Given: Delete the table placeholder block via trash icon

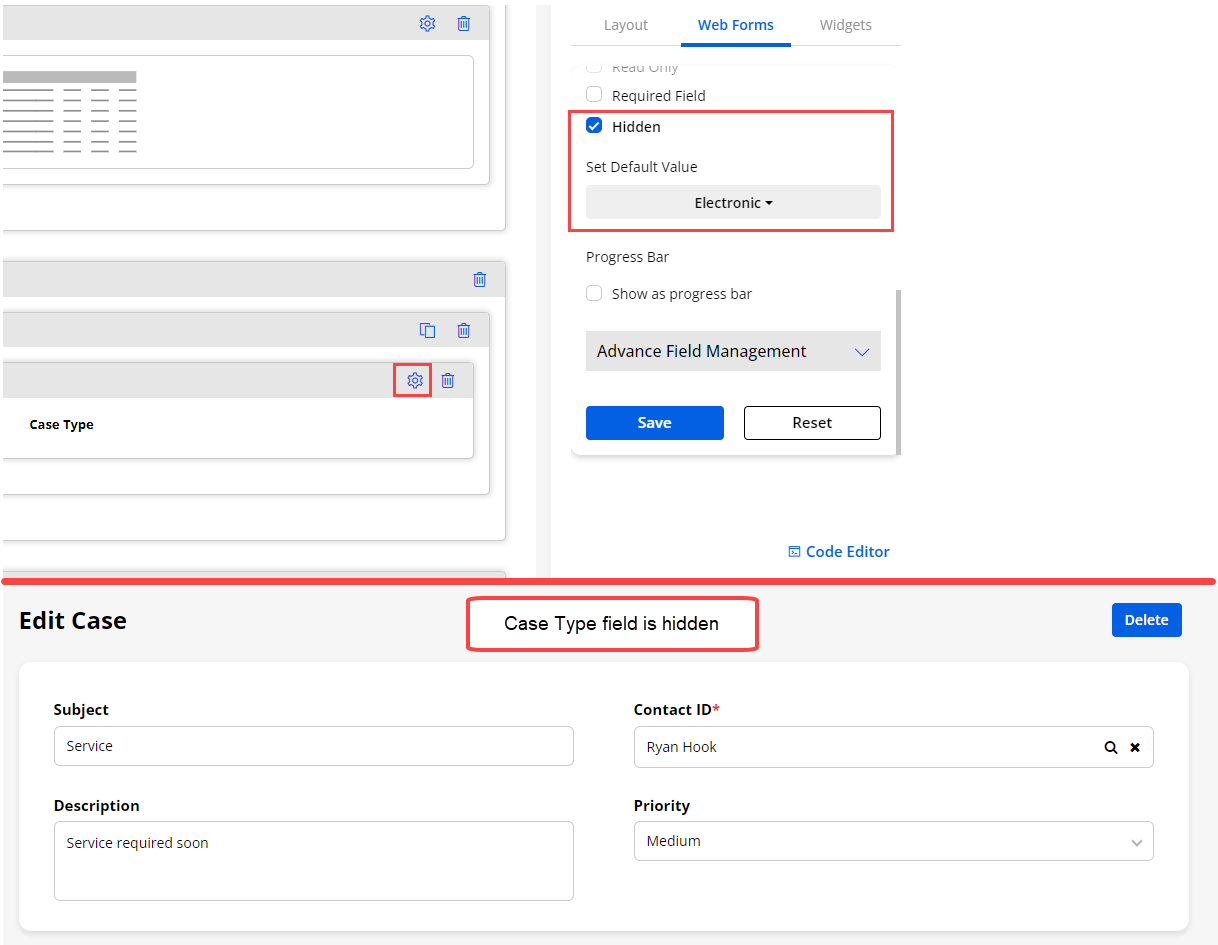Looking at the screenshot, I should click(464, 24).
